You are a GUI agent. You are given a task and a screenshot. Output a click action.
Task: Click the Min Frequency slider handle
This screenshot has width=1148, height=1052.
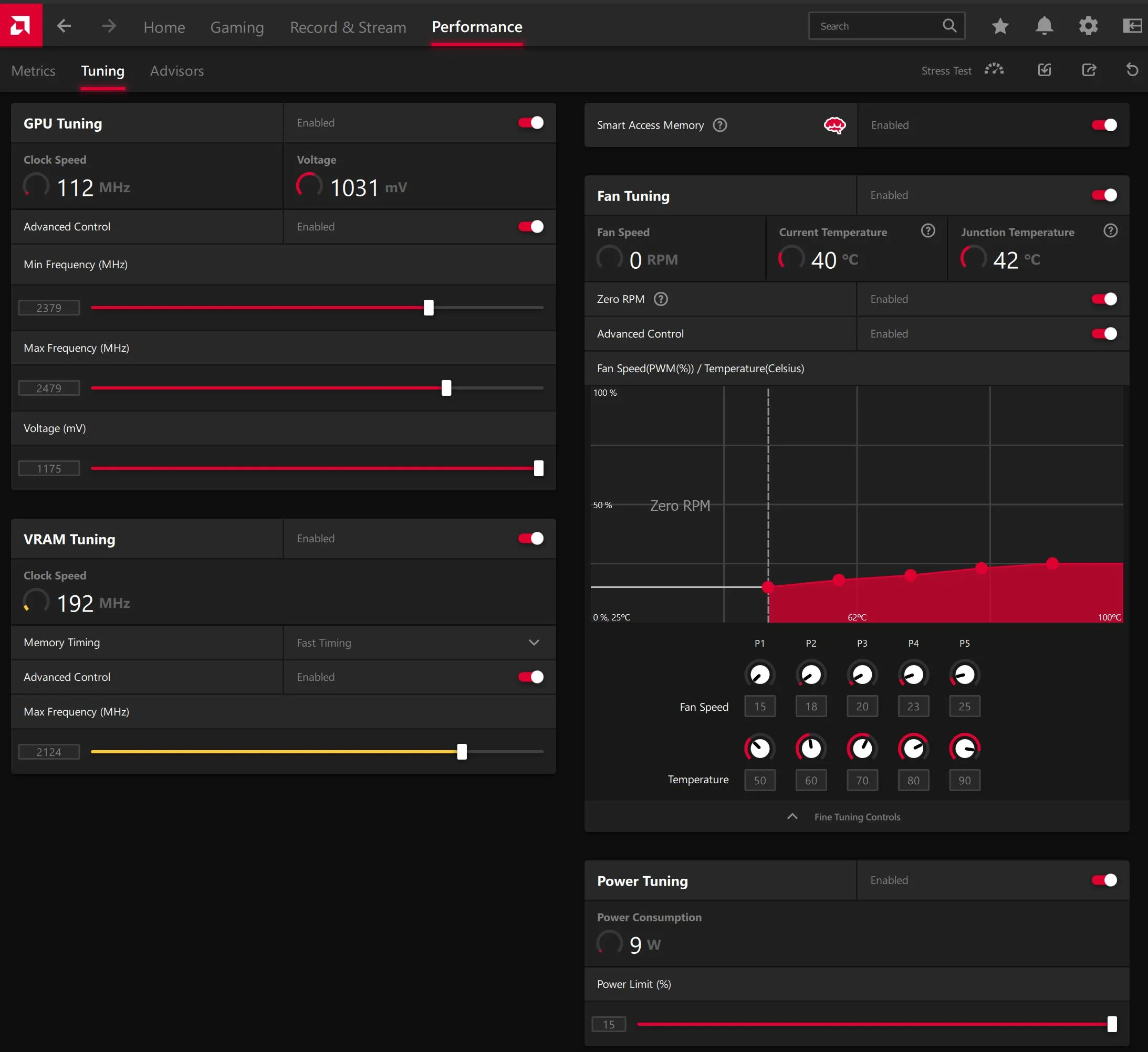click(x=429, y=308)
